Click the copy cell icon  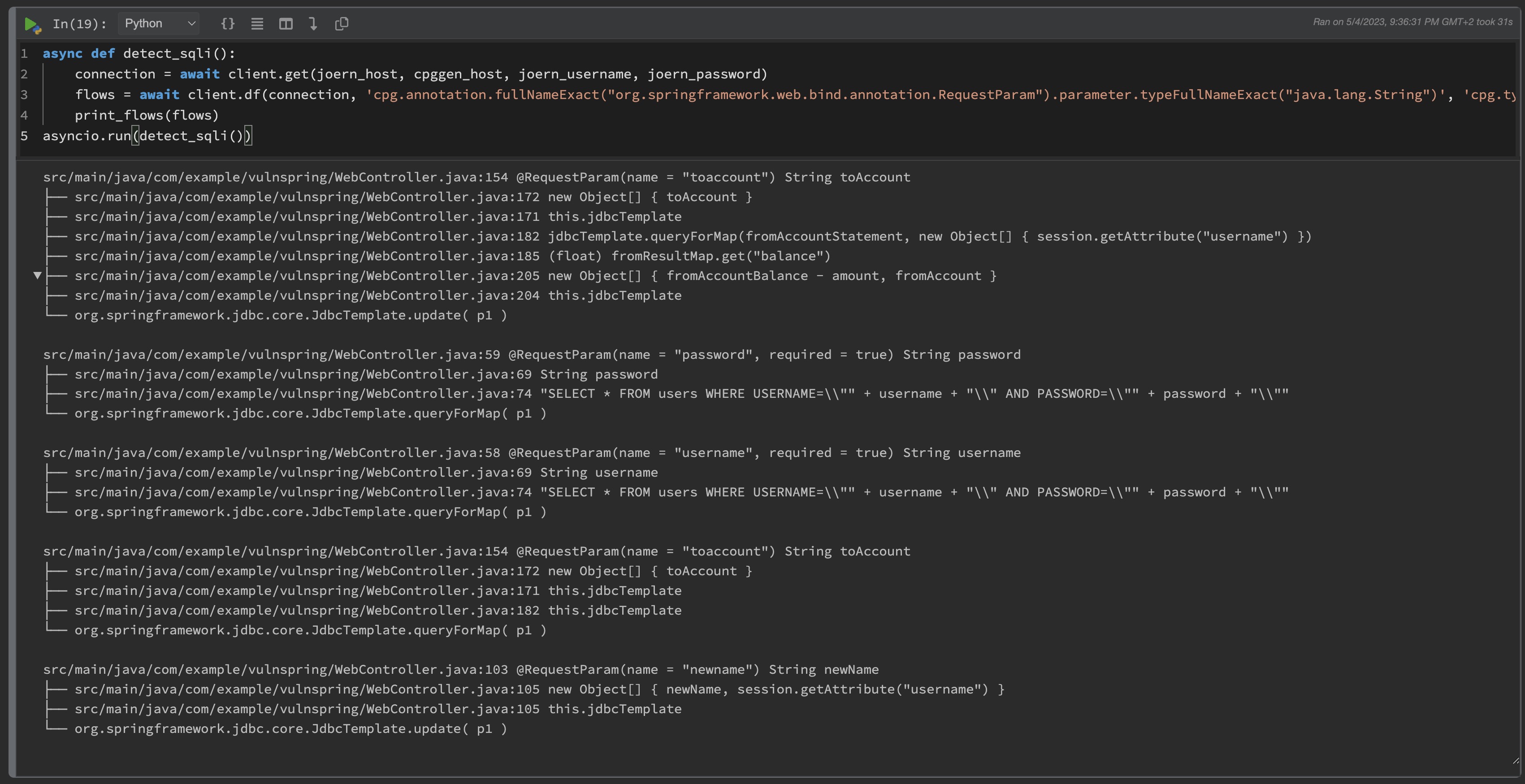point(342,24)
